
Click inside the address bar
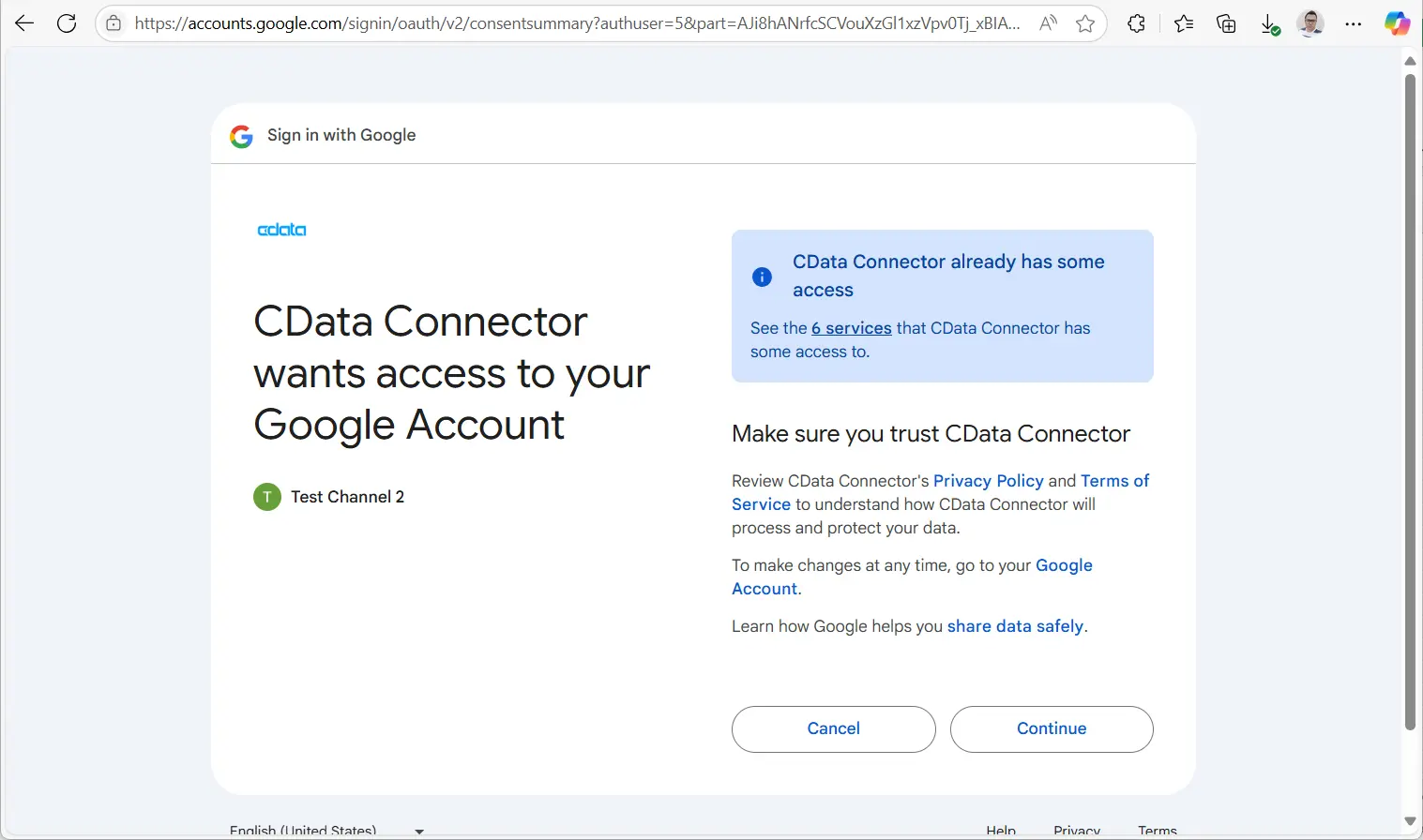tap(563, 23)
